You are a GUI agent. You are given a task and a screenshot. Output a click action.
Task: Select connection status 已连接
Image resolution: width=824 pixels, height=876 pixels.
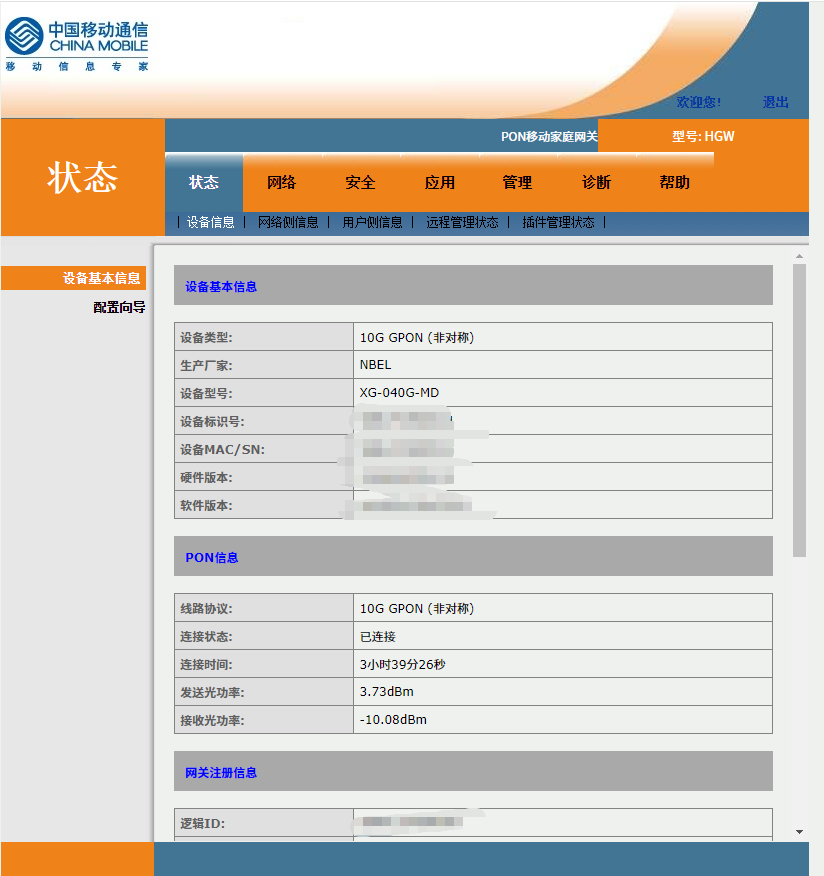[378, 636]
